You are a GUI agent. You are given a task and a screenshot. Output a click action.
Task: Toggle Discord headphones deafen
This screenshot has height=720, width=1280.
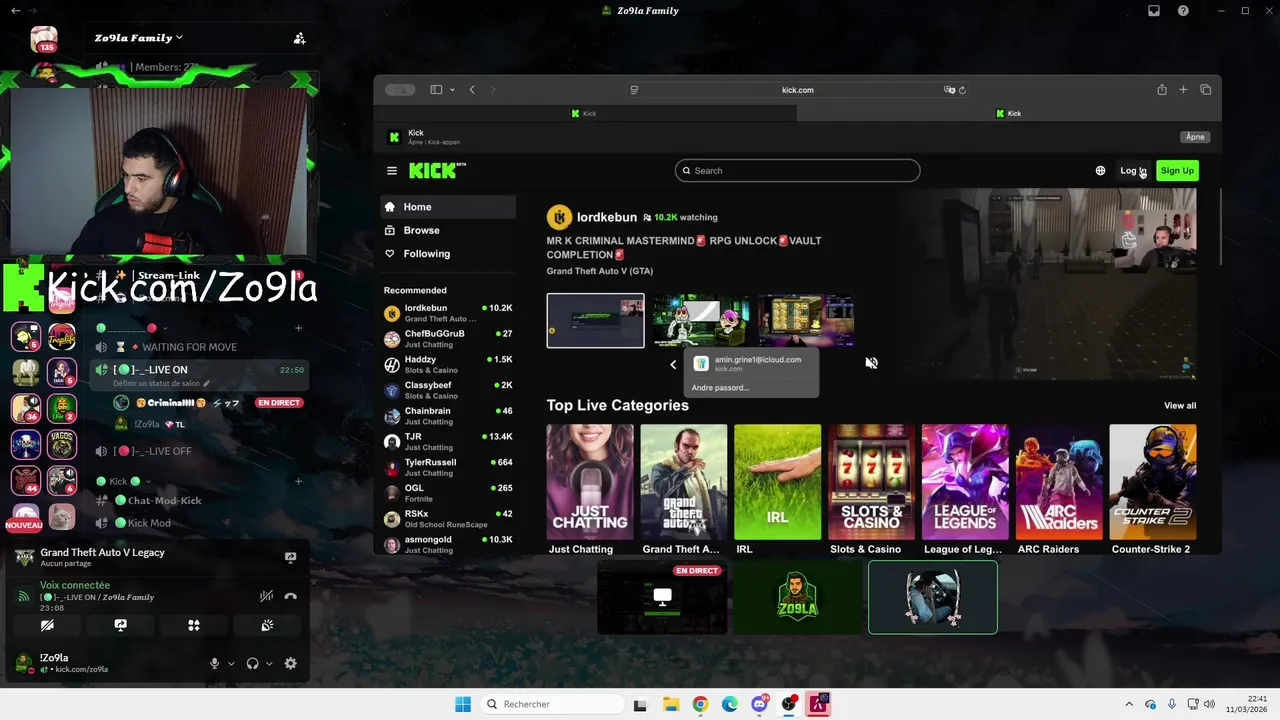[252, 663]
